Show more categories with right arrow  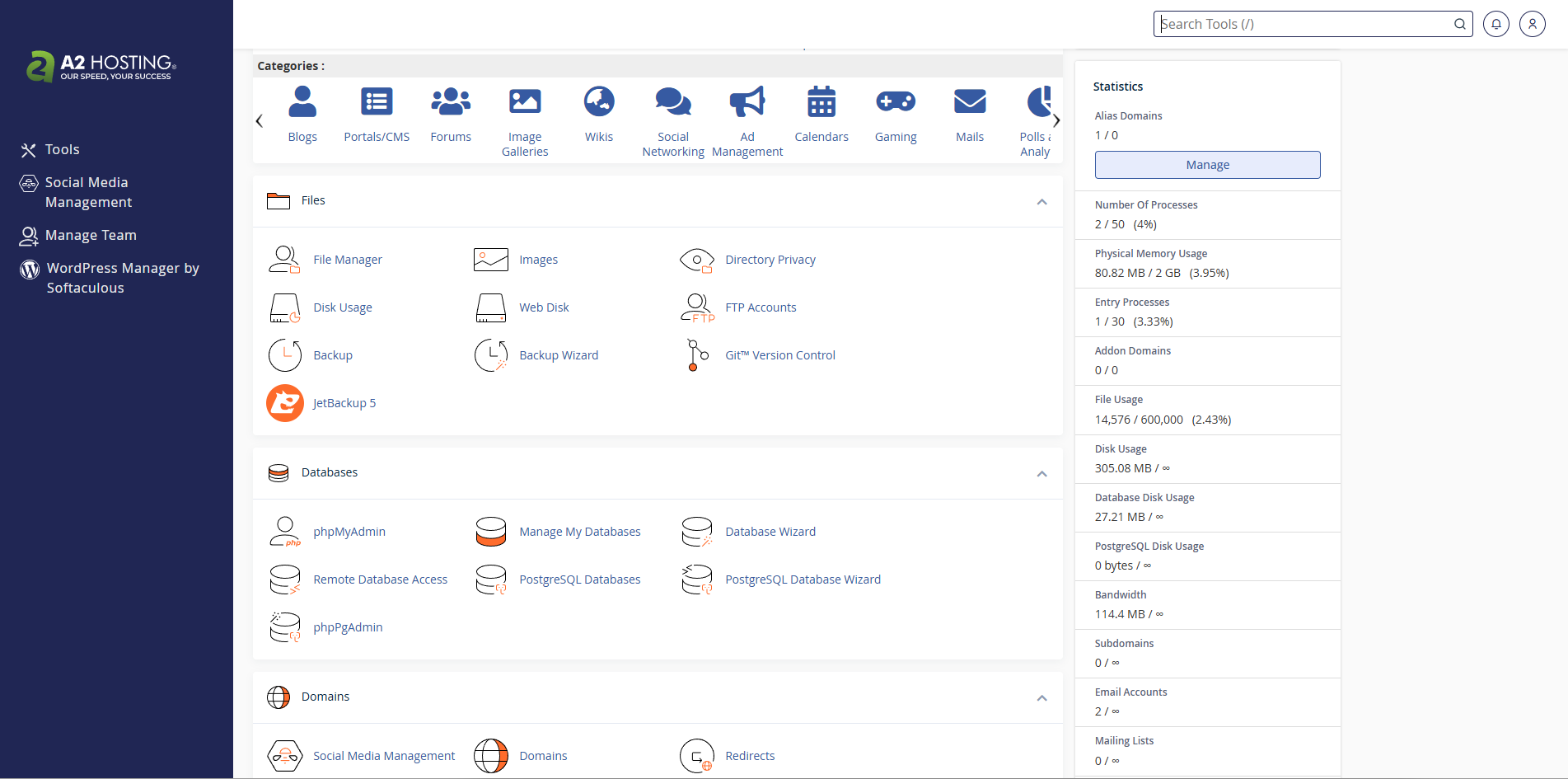point(1056,121)
